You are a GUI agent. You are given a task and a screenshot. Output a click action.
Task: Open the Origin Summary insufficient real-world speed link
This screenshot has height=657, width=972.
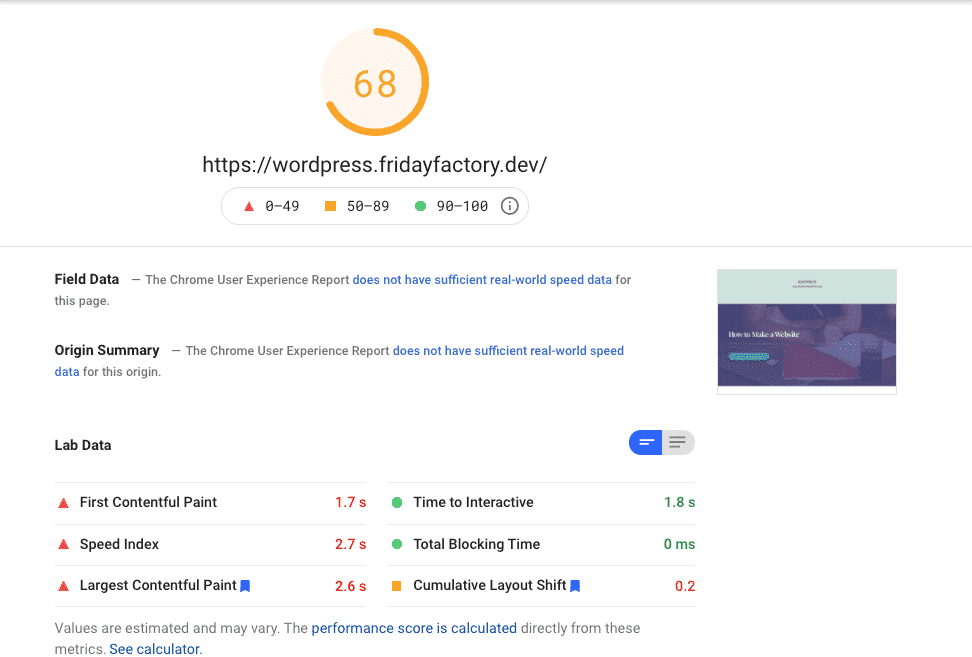(x=508, y=351)
